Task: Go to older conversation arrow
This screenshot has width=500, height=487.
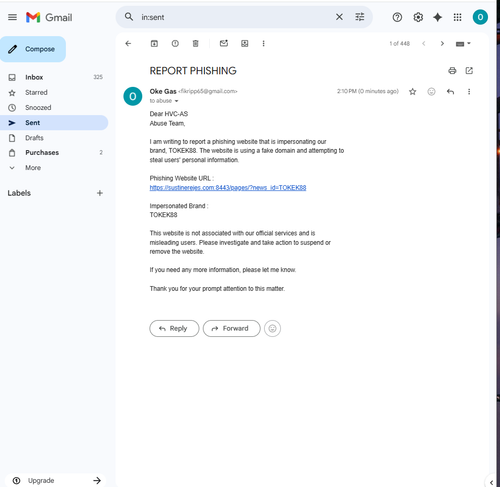Action: click(442, 44)
